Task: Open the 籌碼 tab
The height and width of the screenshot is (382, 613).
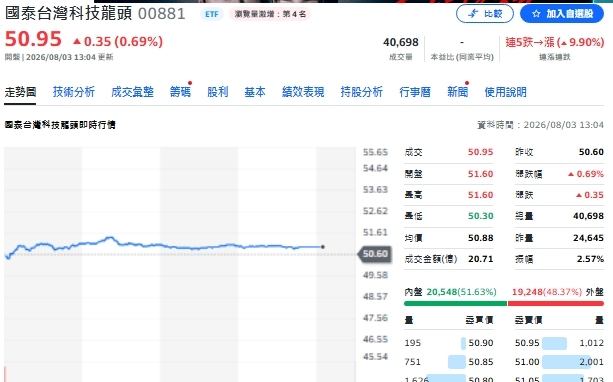Action: click(180, 92)
